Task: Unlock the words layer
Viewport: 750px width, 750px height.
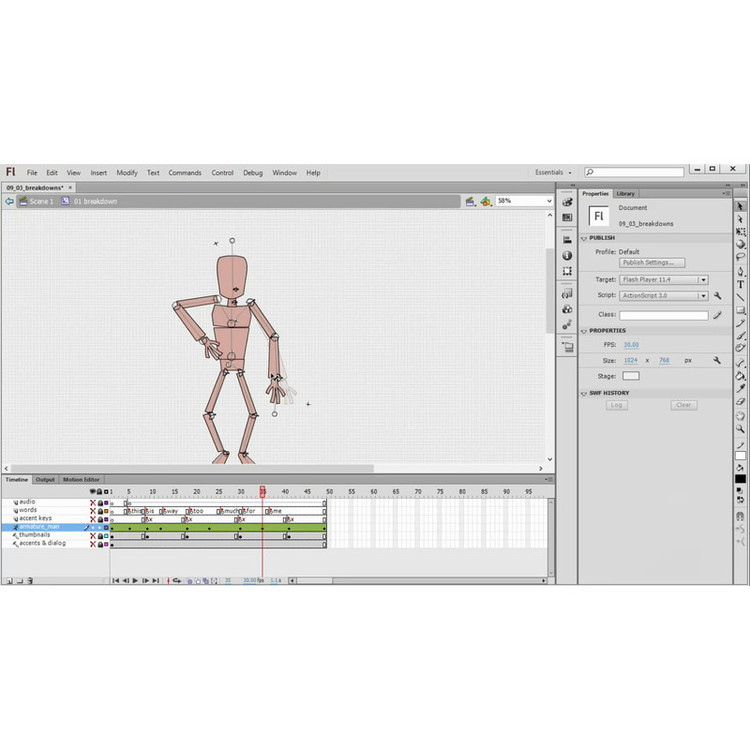Action: (x=100, y=510)
